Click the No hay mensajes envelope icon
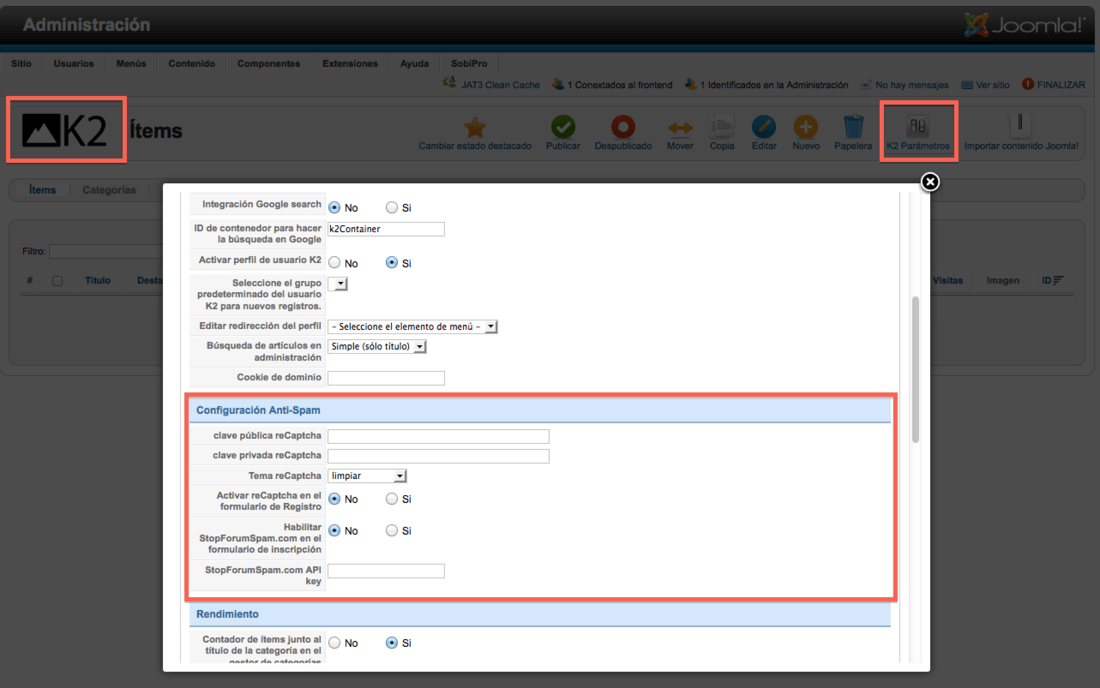 (866, 85)
